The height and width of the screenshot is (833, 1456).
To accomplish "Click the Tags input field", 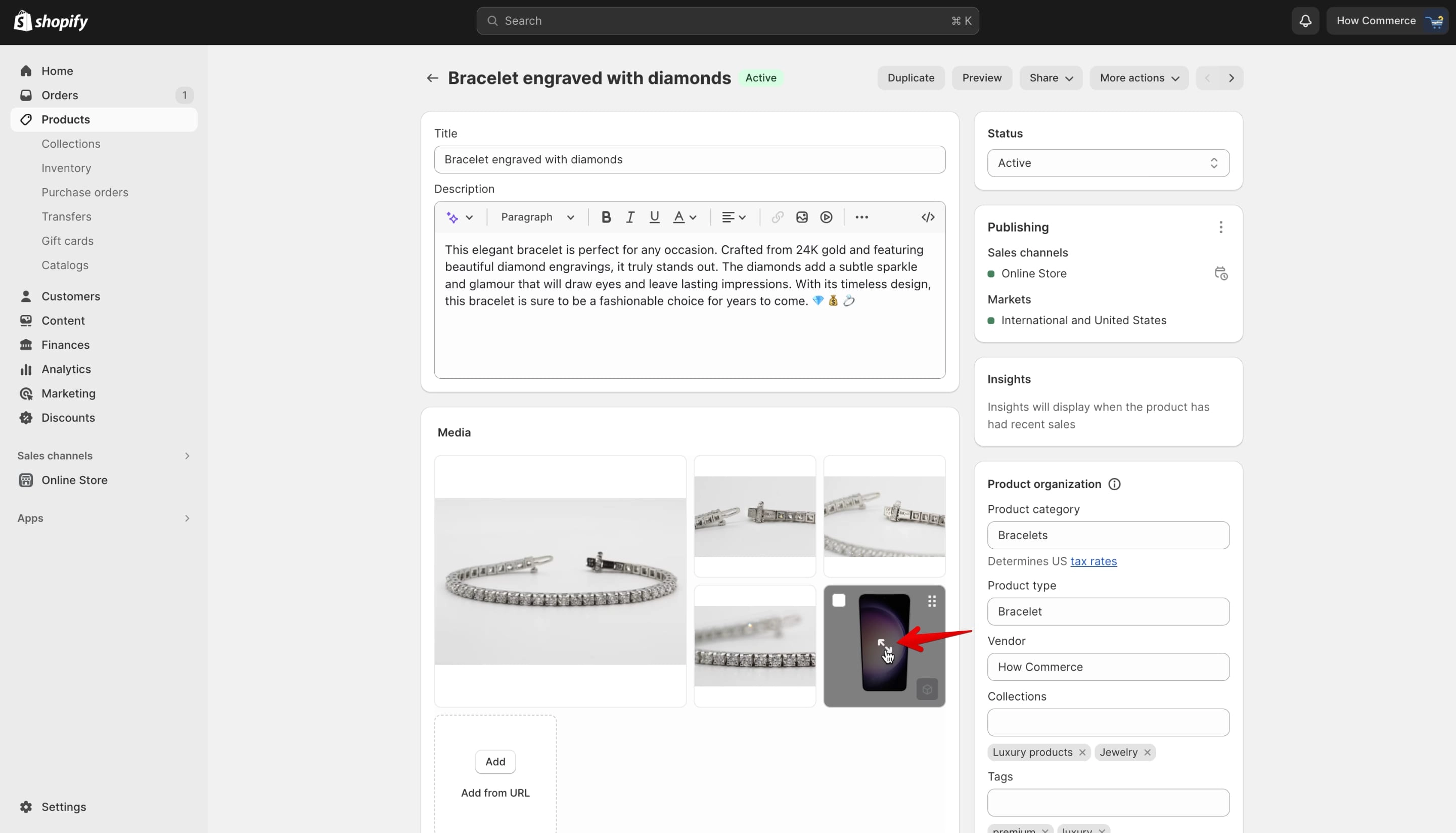I will [1108, 803].
